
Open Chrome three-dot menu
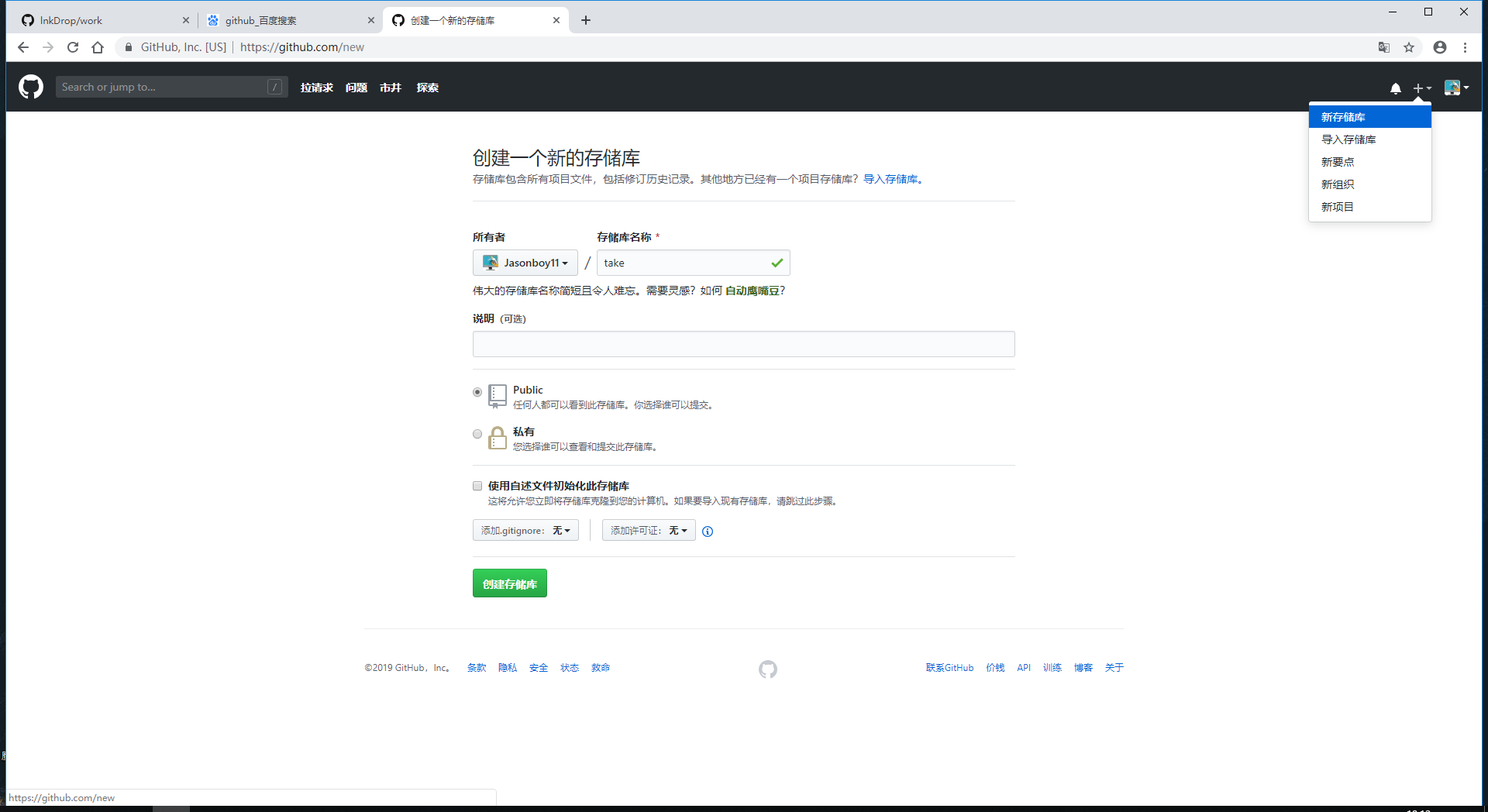tap(1465, 47)
